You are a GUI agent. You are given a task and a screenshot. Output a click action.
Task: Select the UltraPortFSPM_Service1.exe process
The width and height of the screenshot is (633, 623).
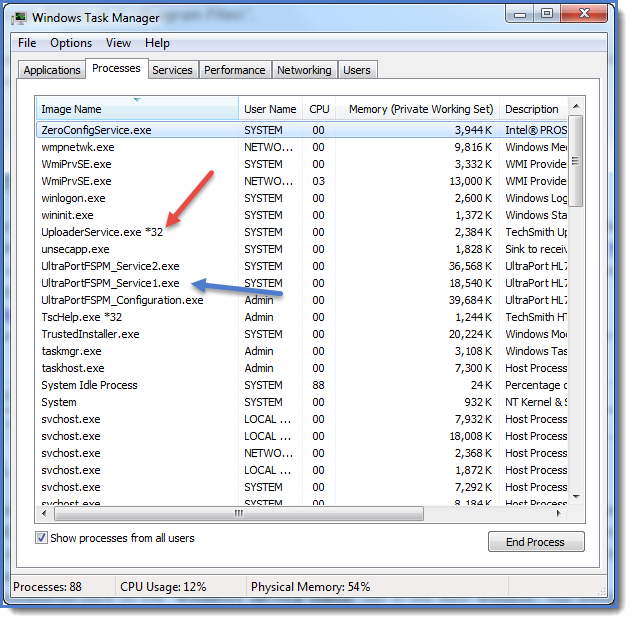[110, 283]
